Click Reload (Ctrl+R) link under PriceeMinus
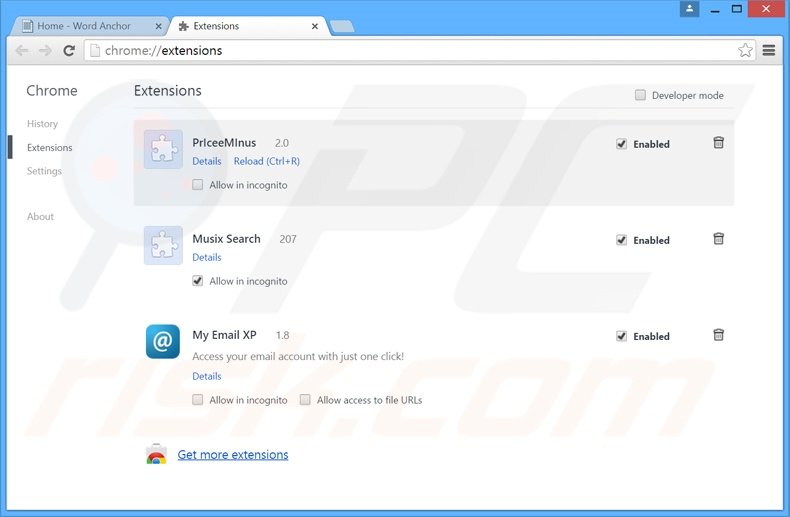790x517 pixels. click(x=266, y=161)
